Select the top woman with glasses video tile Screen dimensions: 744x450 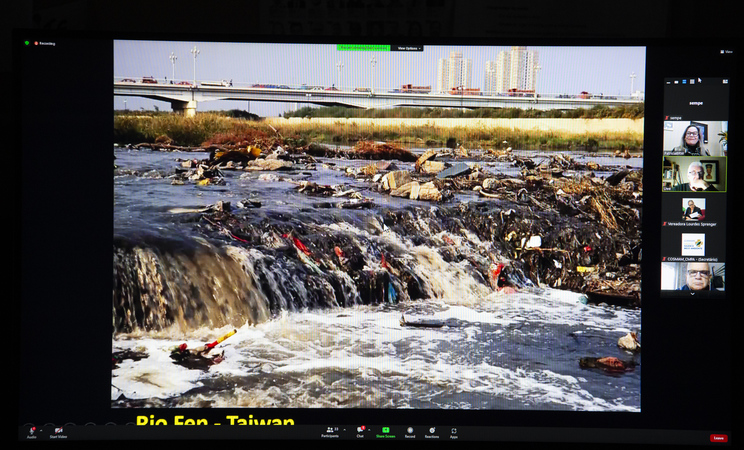pyautogui.click(x=695, y=138)
